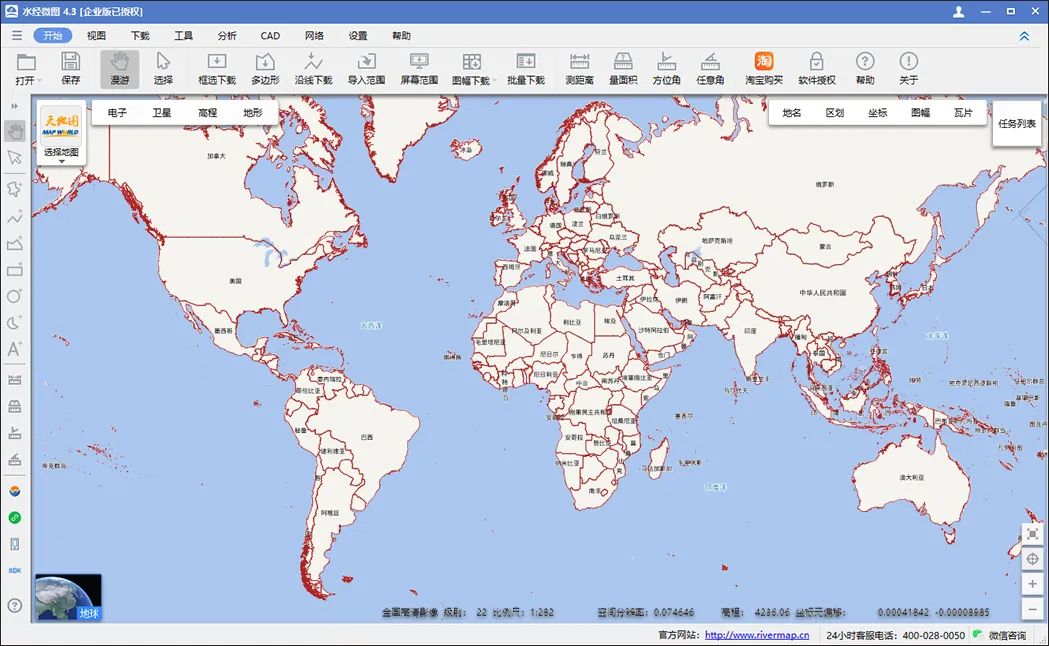Viewport: 1049px width, 646px height.
Task: Select the sidebar draw polyline tool
Action: tap(15, 217)
